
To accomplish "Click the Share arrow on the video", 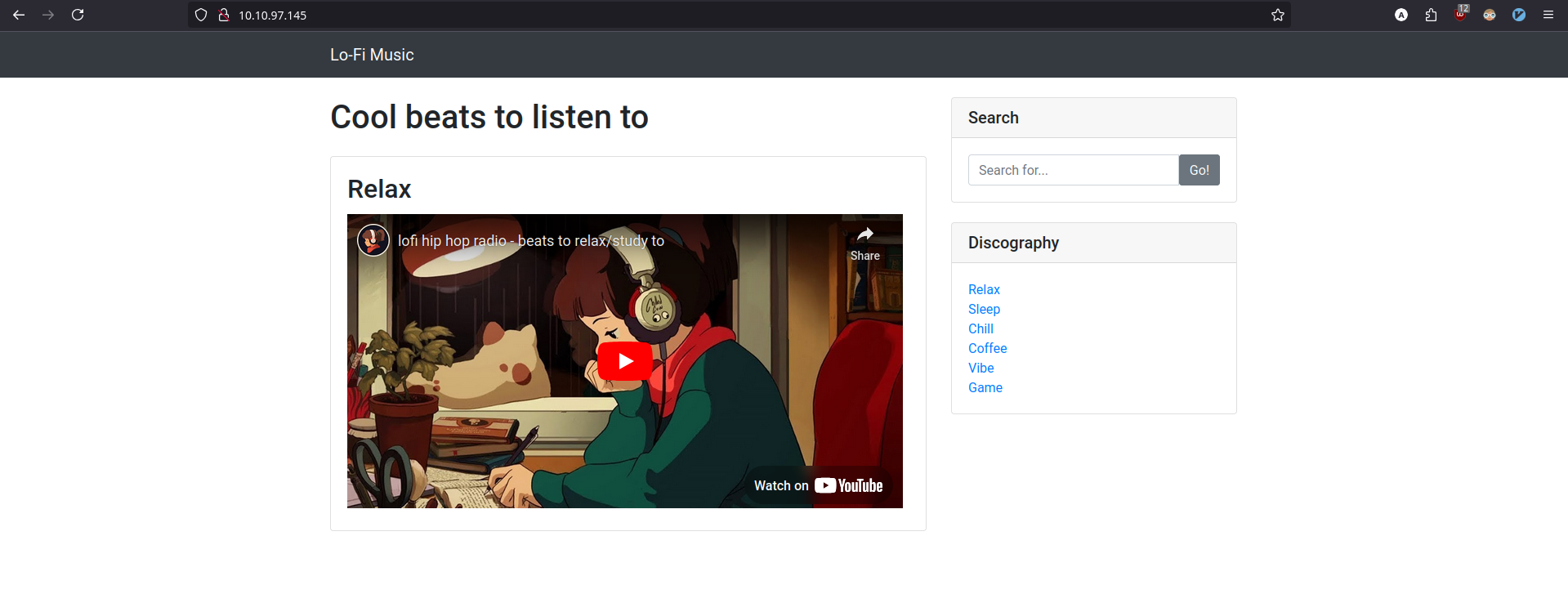I will [864, 243].
